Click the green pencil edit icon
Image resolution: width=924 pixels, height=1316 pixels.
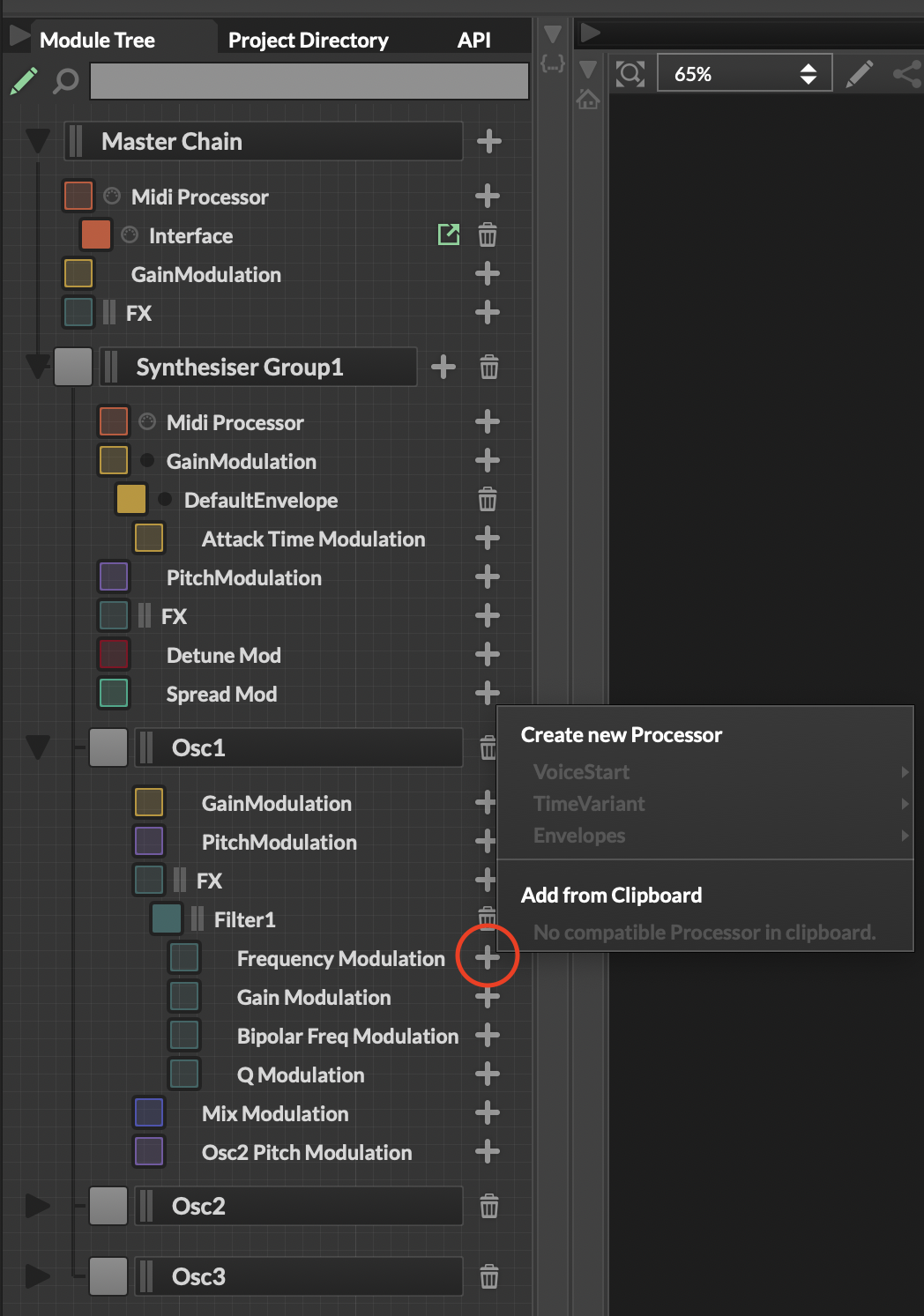pyautogui.click(x=24, y=81)
